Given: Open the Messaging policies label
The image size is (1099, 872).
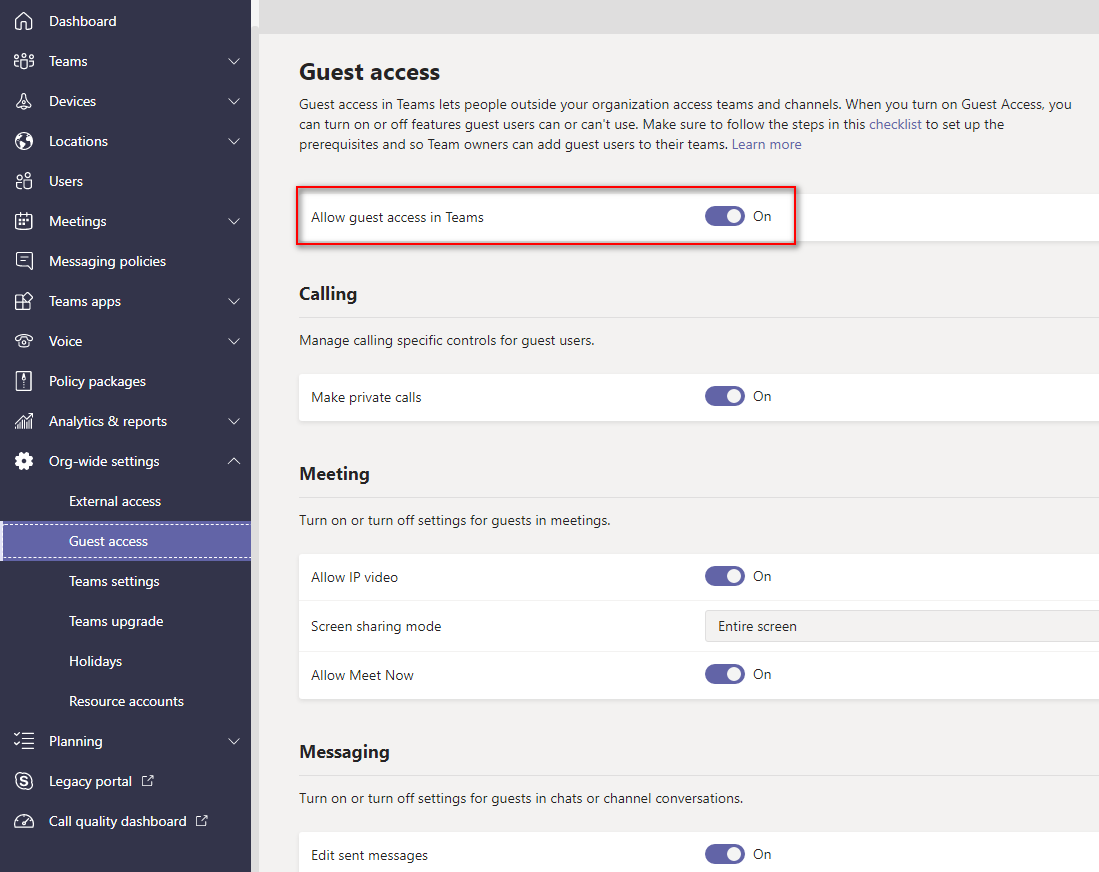Looking at the screenshot, I should [x=107, y=261].
